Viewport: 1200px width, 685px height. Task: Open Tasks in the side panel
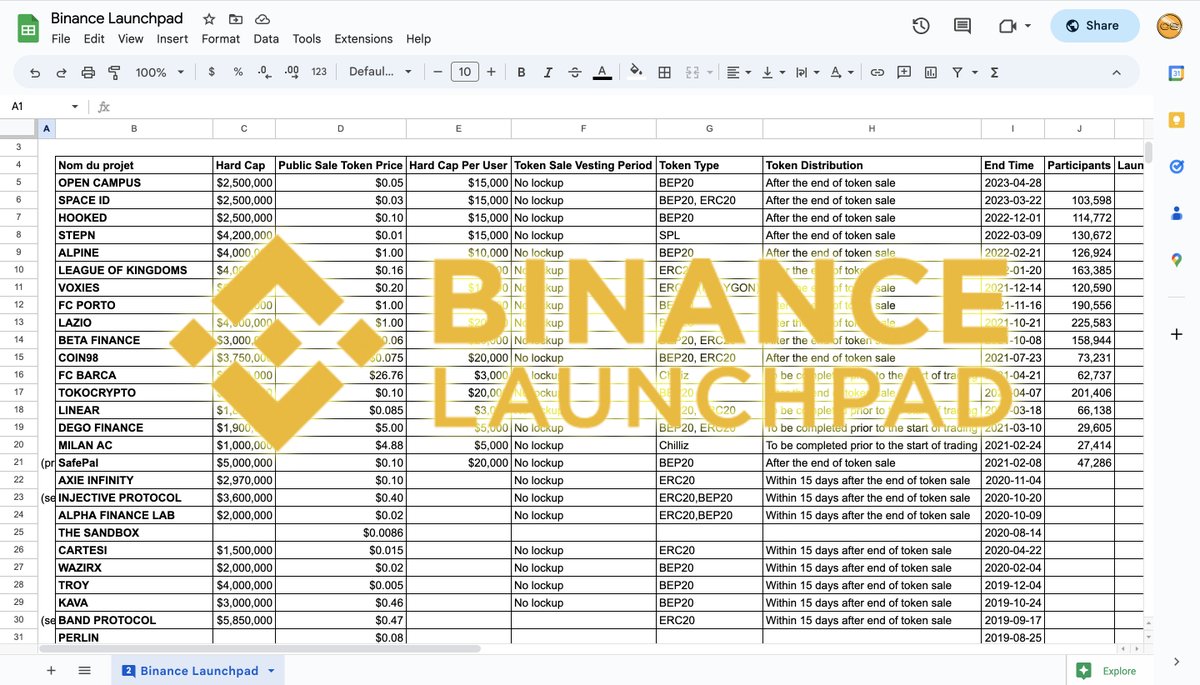click(x=1176, y=167)
